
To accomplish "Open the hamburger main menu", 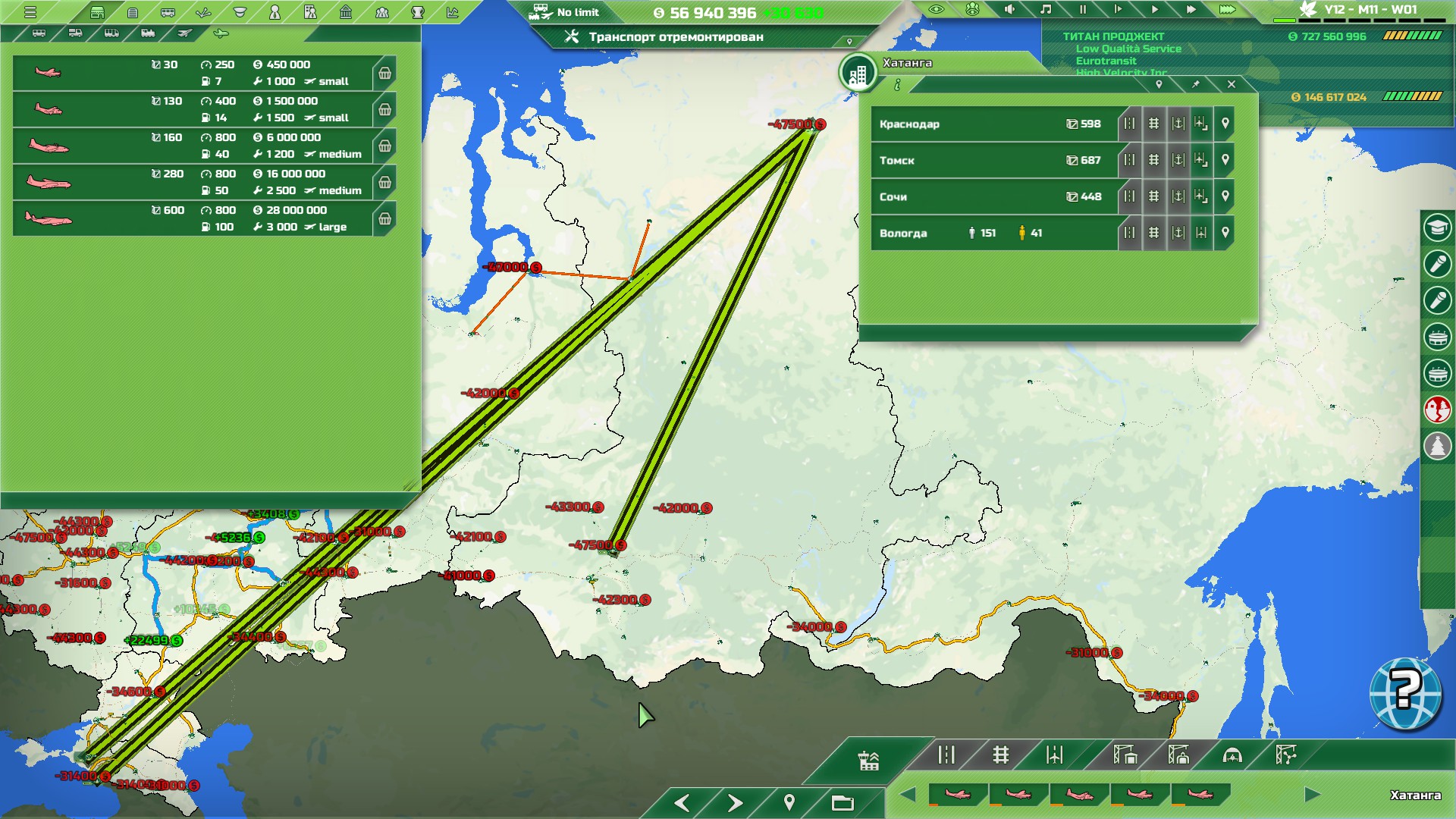I will (30, 12).
